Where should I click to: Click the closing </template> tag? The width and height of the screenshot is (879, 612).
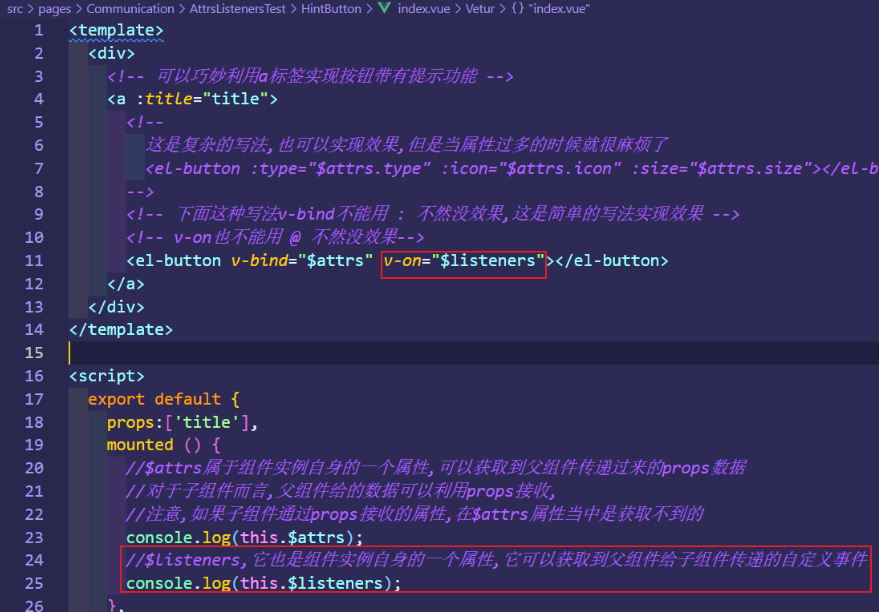click(121, 330)
